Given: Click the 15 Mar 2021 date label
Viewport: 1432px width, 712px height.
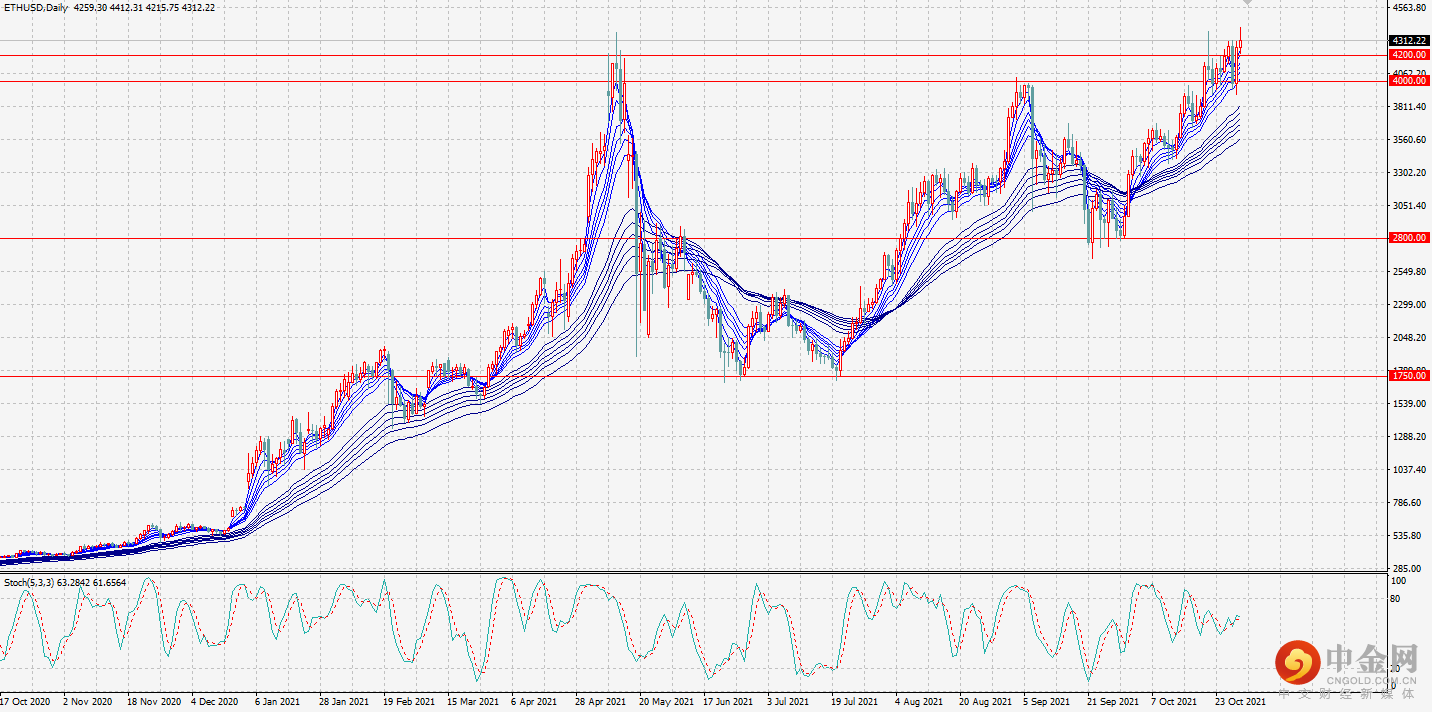Looking at the screenshot, I should pos(472,702).
